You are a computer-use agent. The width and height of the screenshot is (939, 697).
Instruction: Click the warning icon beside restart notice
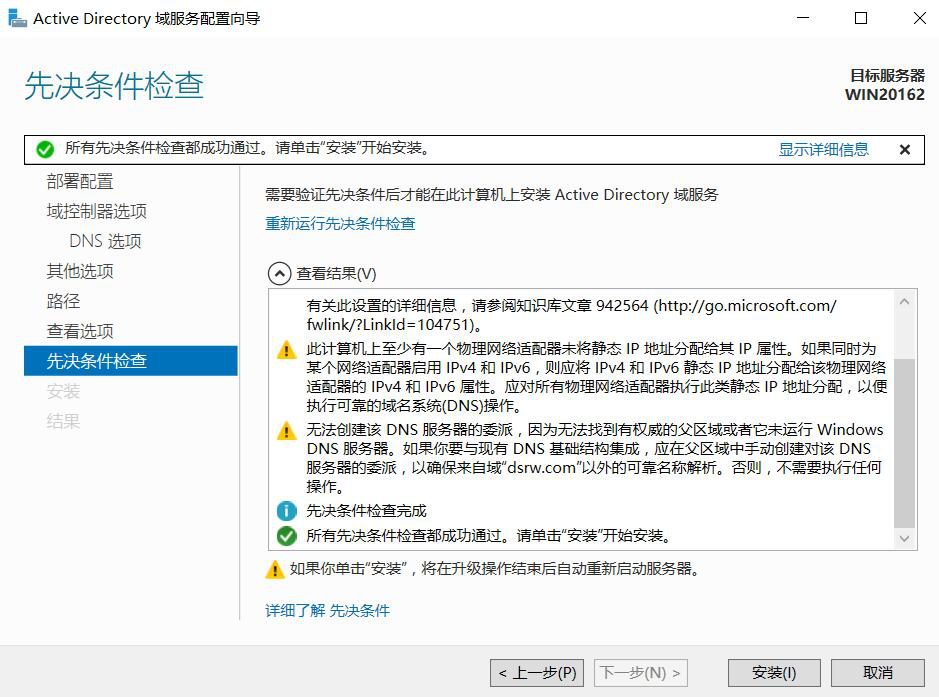275,569
